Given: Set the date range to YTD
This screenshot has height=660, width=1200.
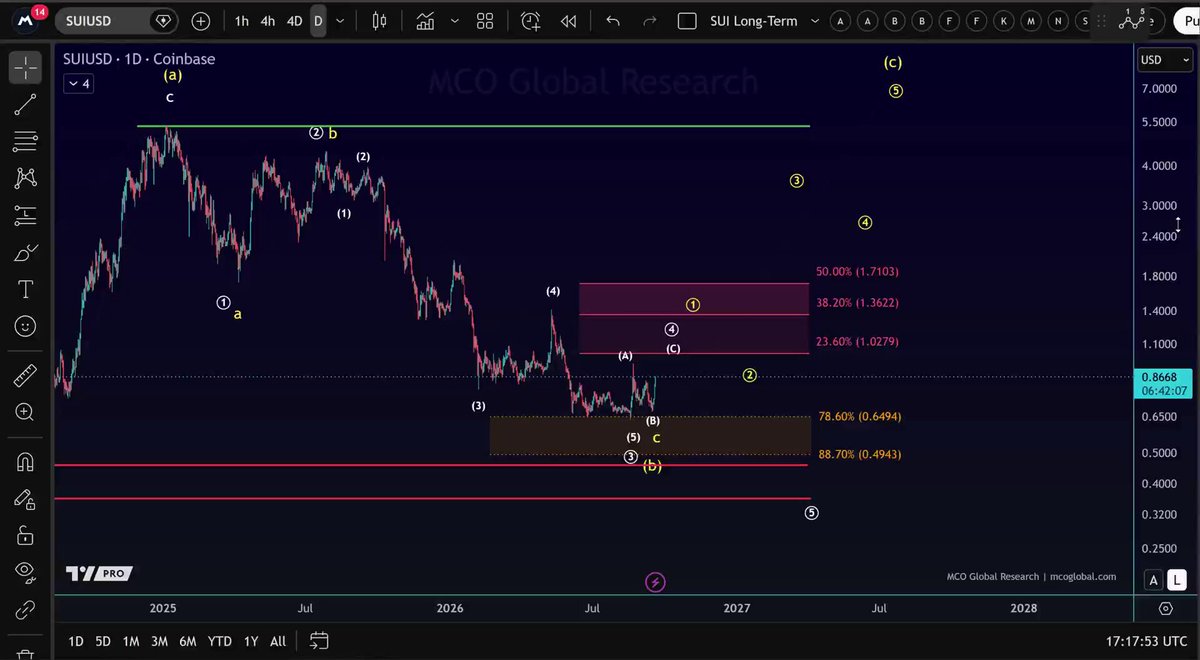Looking at the screenshot, I should point(219,641).
